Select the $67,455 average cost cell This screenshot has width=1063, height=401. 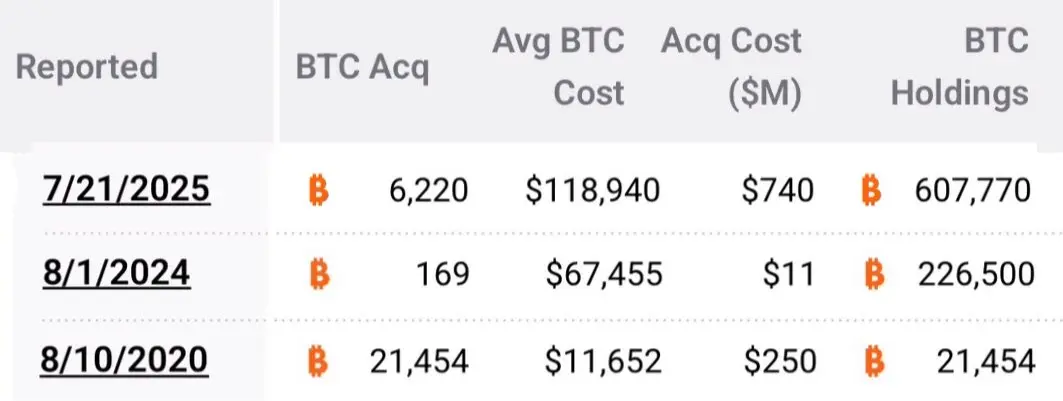[x=603, y=275]
